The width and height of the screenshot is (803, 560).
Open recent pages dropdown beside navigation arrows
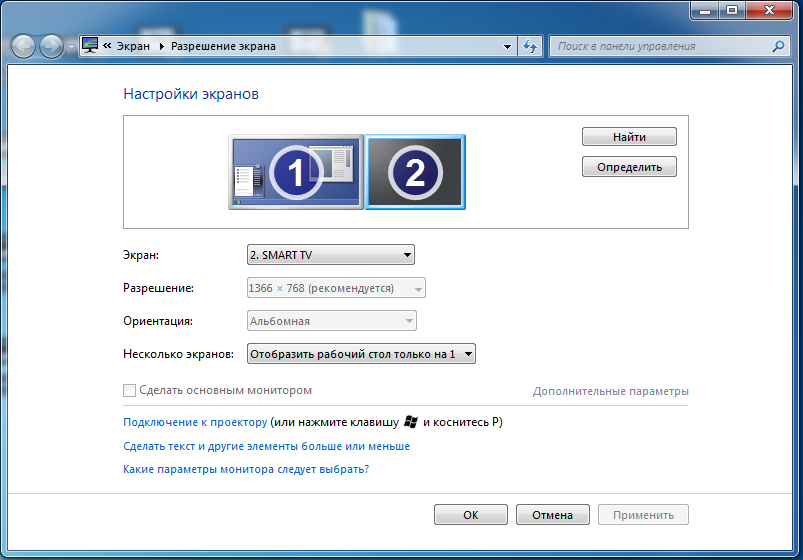pyautogui.click(x=71, y=47)
